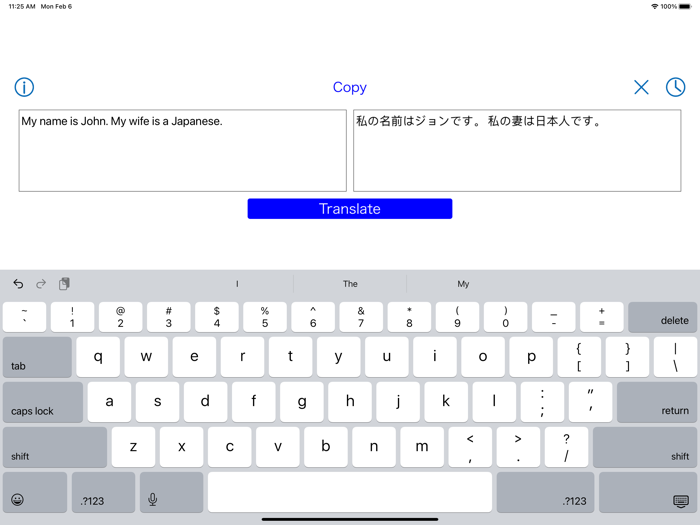Screen dimensions: 700x525
Task: Open the info icon in the translator
Action: pos(24,87)
